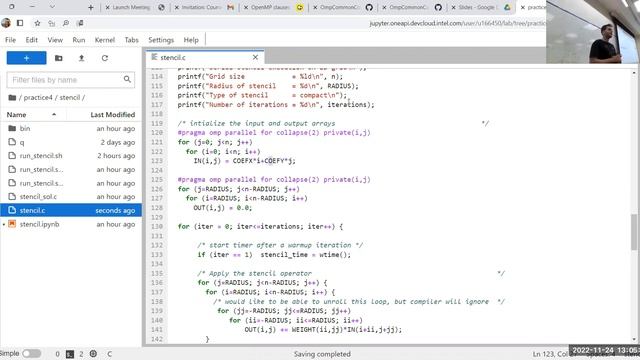Click the browser reload circle icon

[11, 7]
